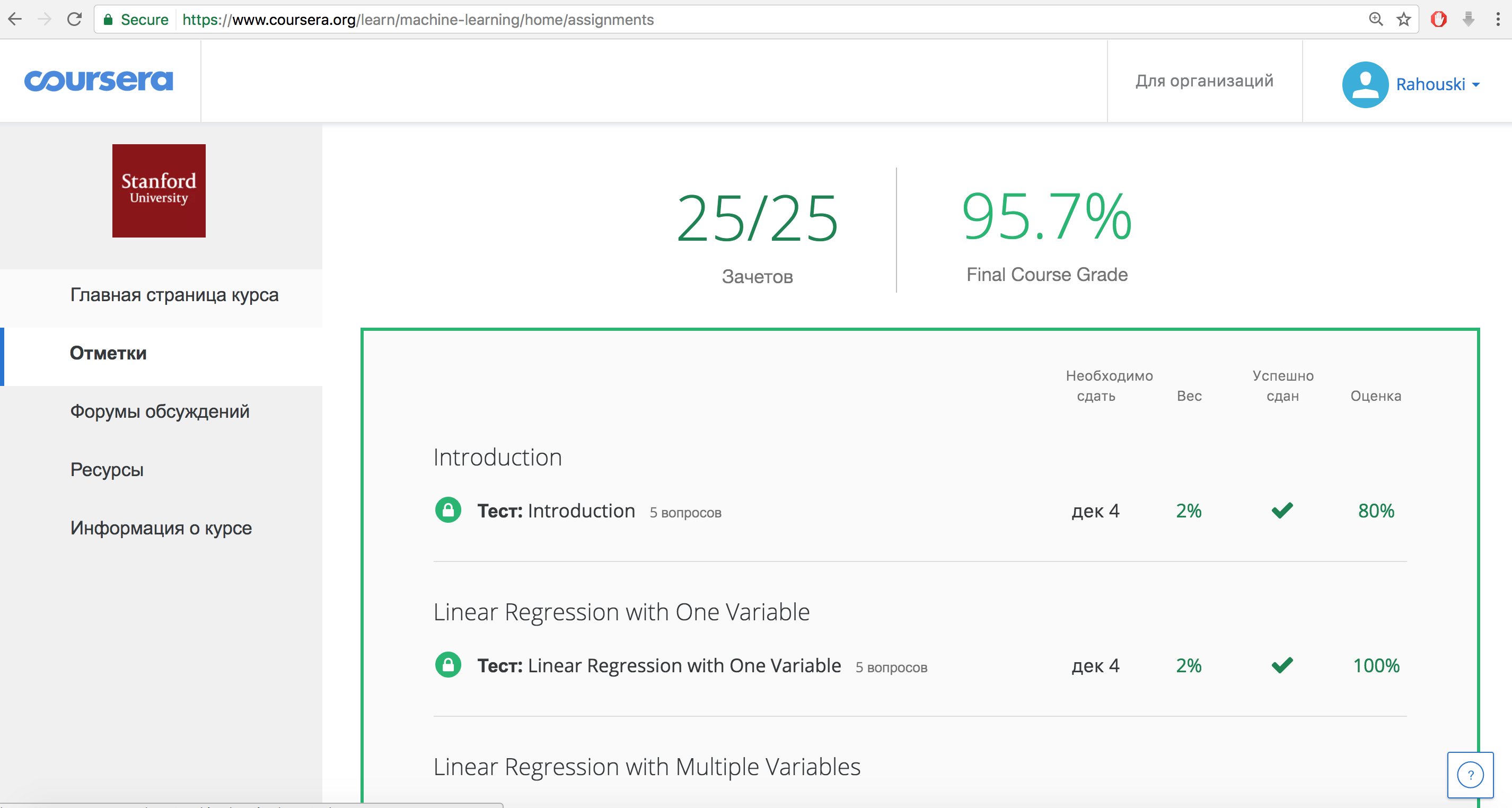The height and width of the screenshot is (808, 1512).
Task: Click lock icon beside Linear Regression test
Action: 448,665
